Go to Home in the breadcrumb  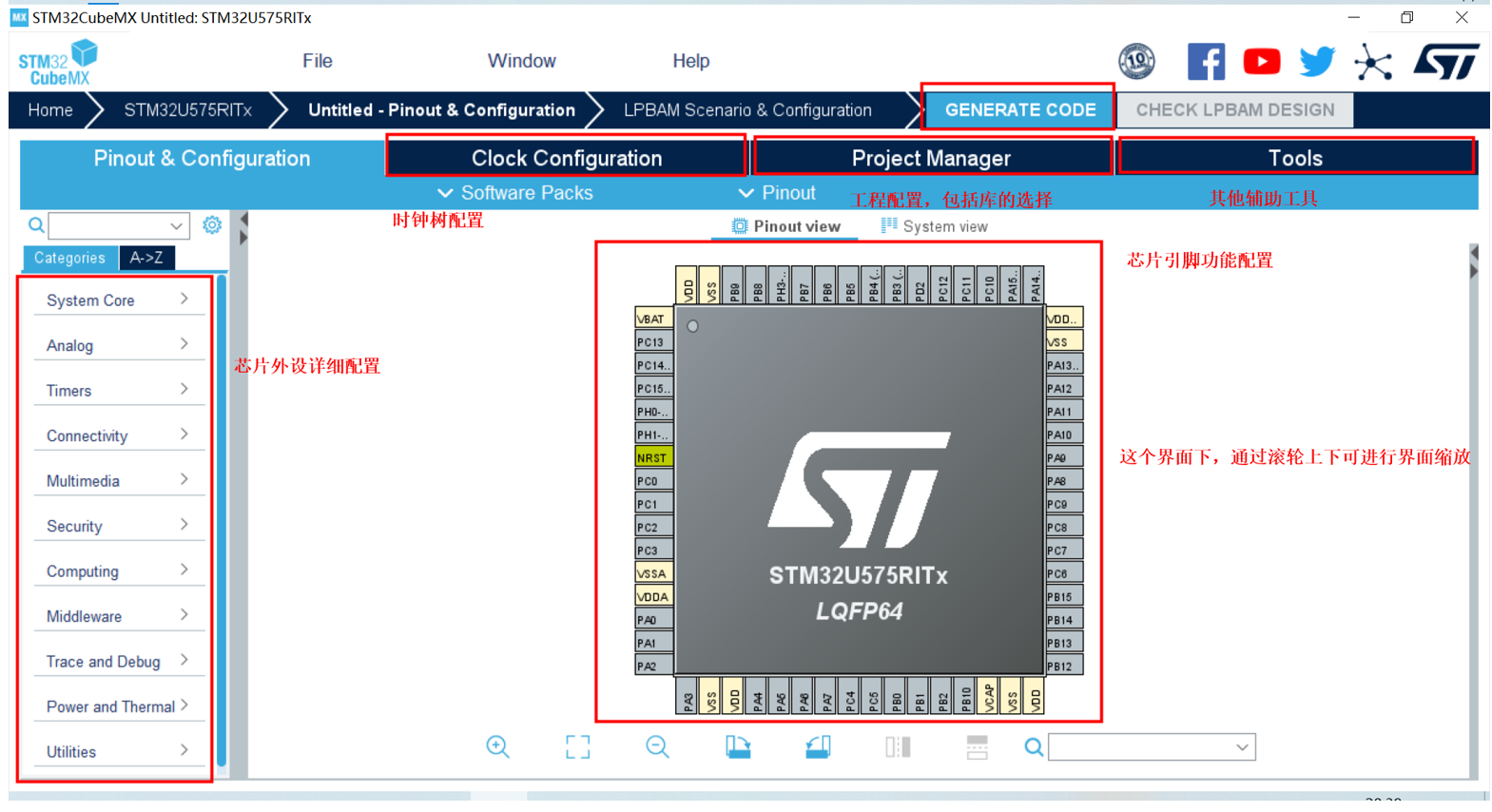pyautogui.click(x=50, y=110)
